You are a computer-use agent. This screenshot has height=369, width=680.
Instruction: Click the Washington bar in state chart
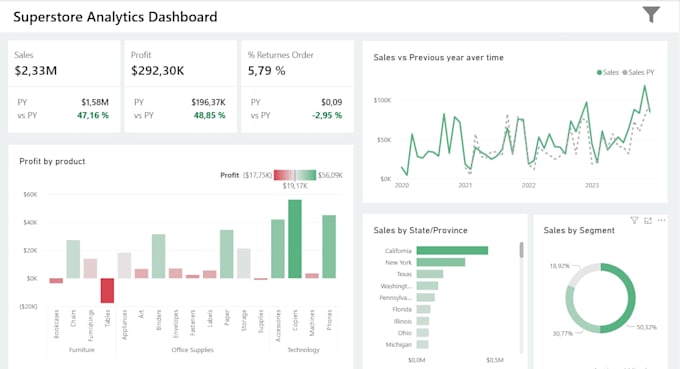click(x=427, y=286)
